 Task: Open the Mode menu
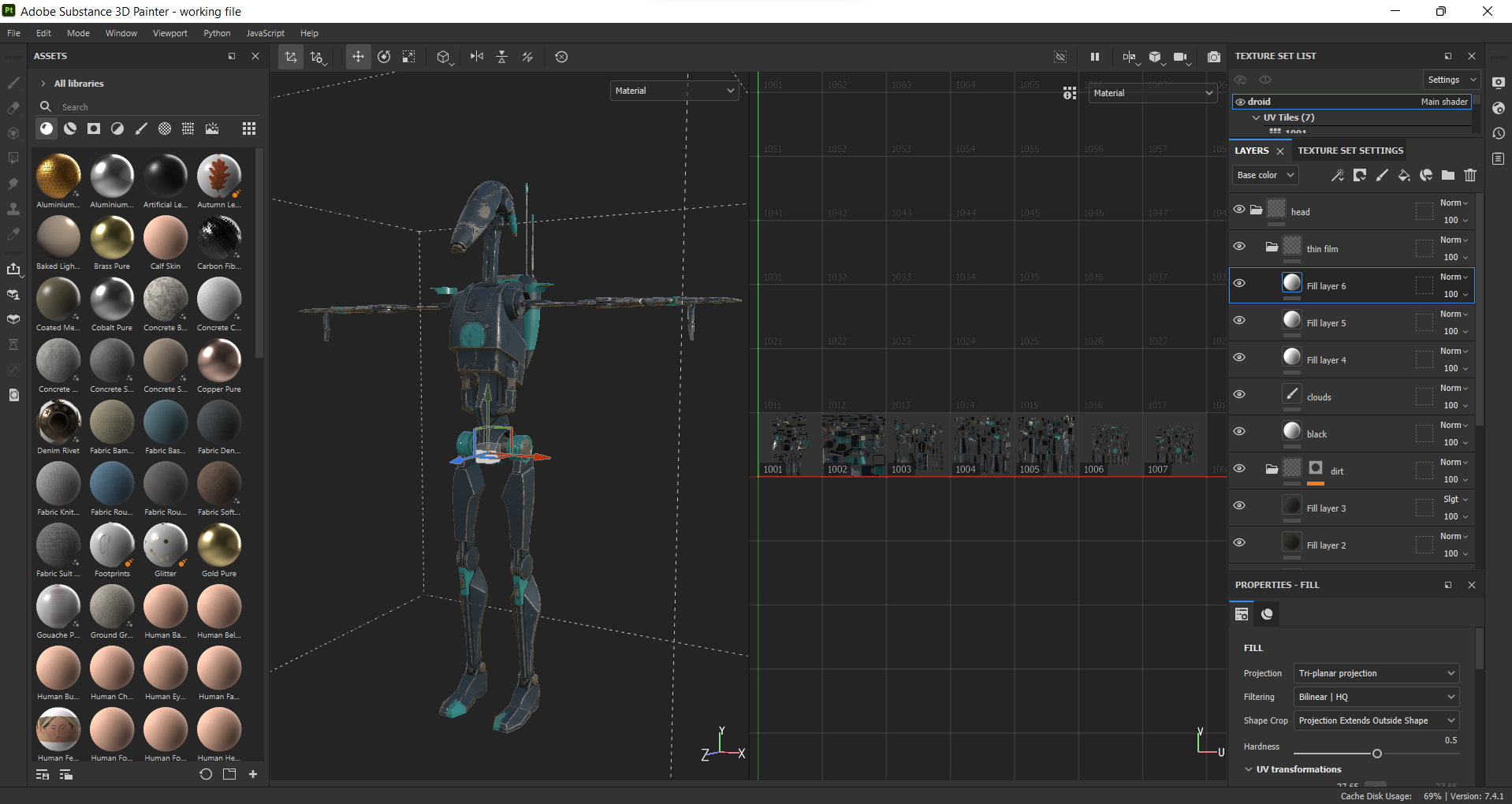[x=78, y=33]
